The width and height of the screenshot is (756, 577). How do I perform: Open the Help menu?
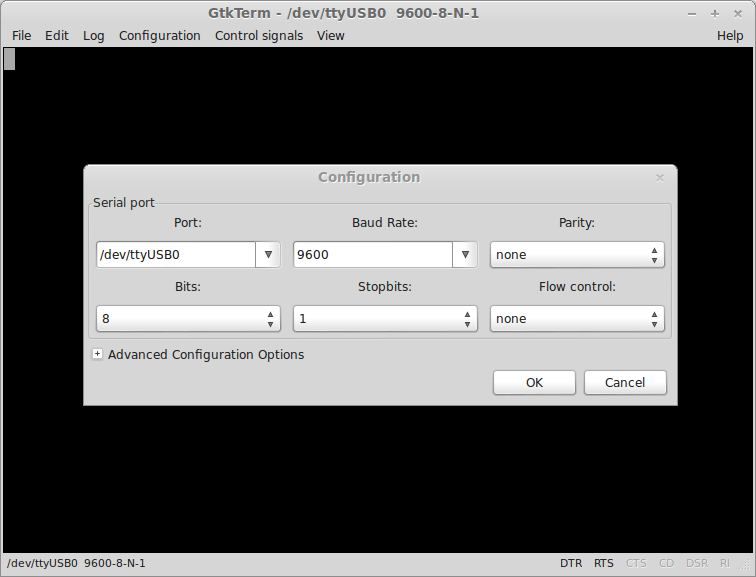[730, 36]
